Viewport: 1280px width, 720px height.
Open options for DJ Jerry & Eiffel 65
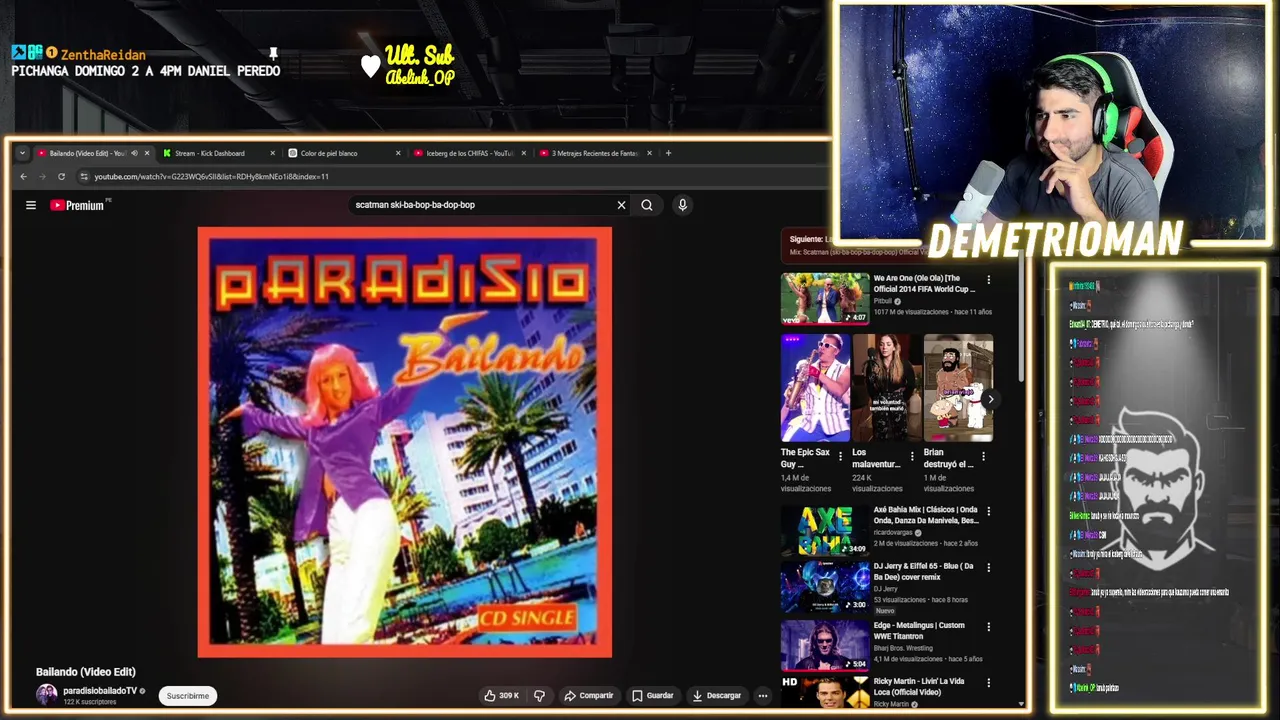click(x=988, y=568)
